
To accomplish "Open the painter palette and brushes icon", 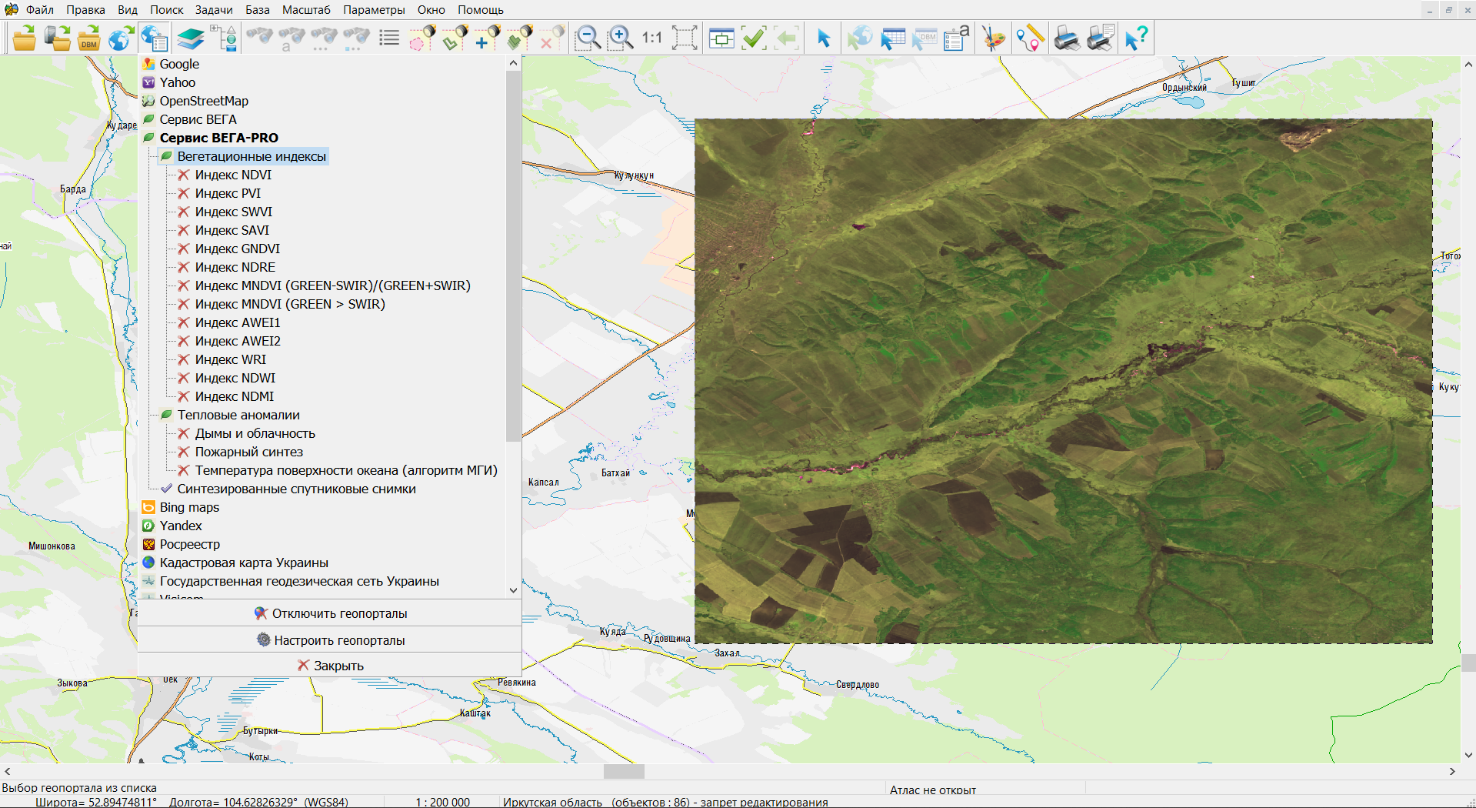I will tap(995, 38).
